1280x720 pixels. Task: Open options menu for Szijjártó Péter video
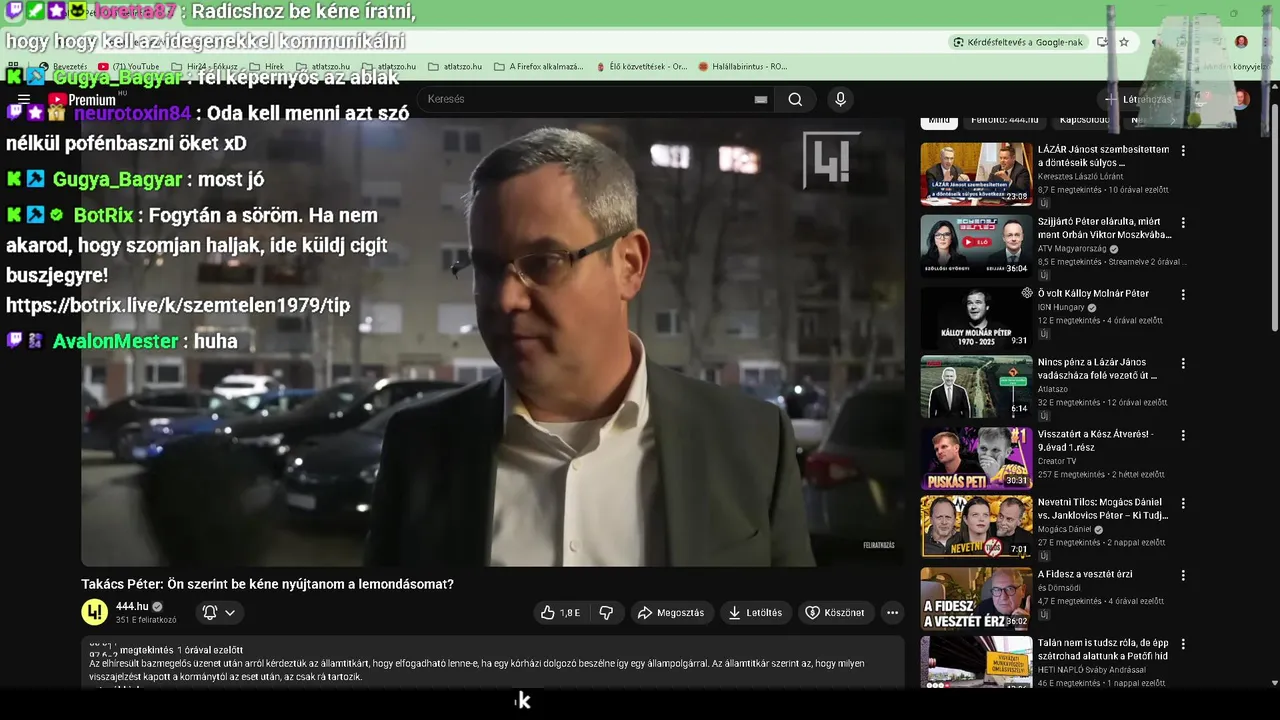click(1183, 223)
